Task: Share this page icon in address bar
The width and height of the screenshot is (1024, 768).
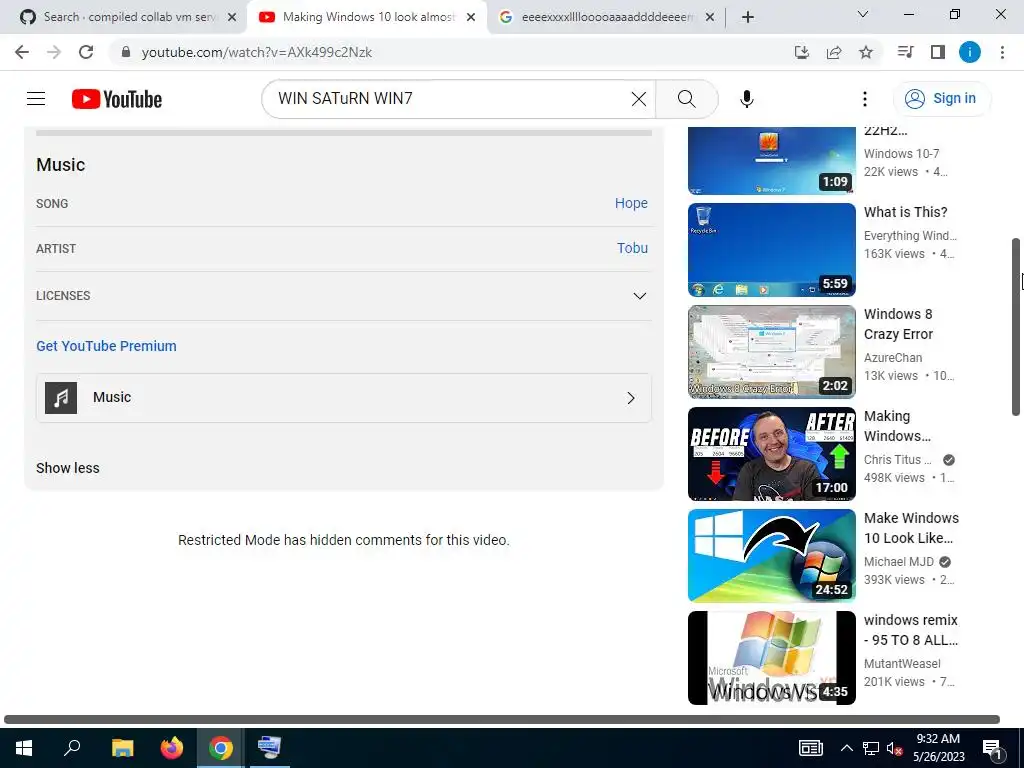Action: click(x=834, y=52)
